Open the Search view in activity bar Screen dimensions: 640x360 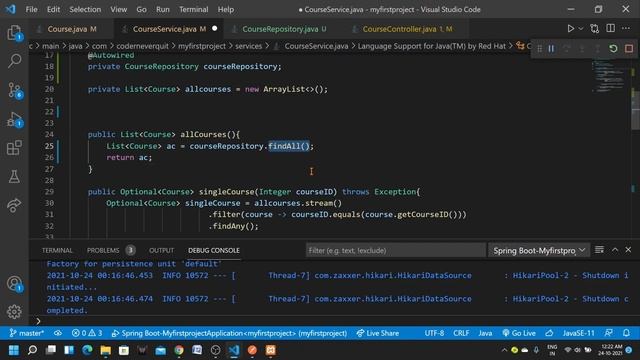(x=14, y=61)
